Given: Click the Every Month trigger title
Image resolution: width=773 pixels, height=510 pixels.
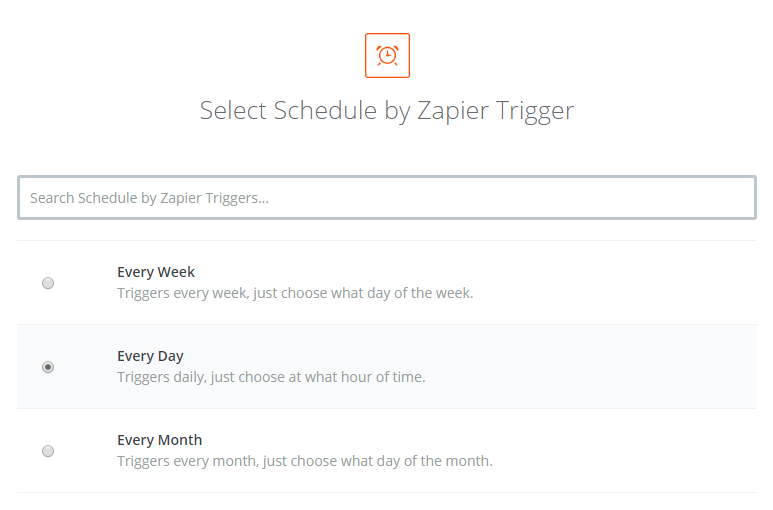Looking at the screenshot, I should [159, 440].
